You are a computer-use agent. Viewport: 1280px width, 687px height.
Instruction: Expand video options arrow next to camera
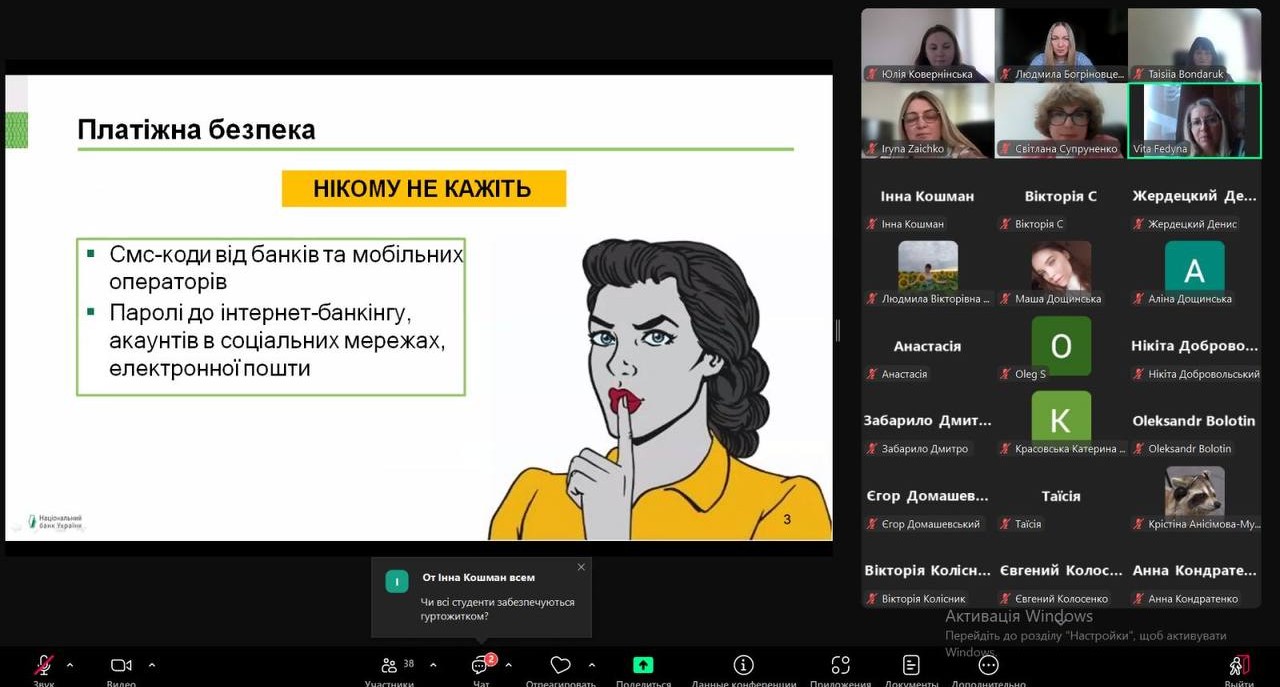click(x=152, y=665)
